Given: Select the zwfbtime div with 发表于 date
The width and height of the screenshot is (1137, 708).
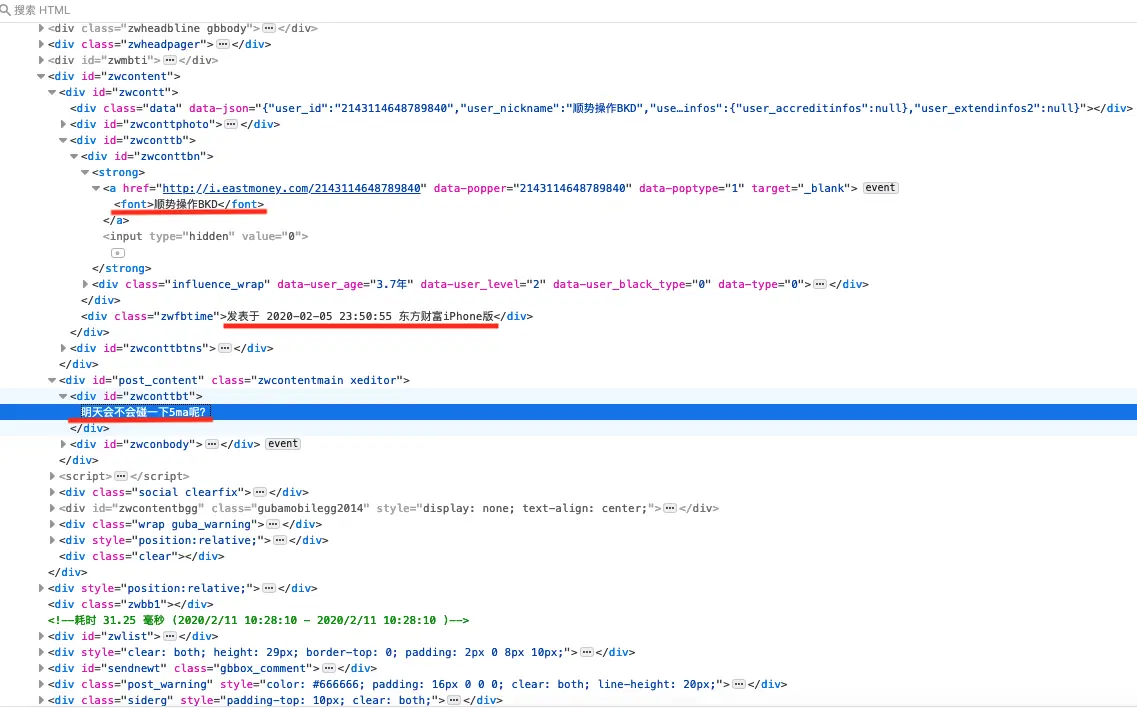Looking at the screenshot, I should tap(307, 316).
